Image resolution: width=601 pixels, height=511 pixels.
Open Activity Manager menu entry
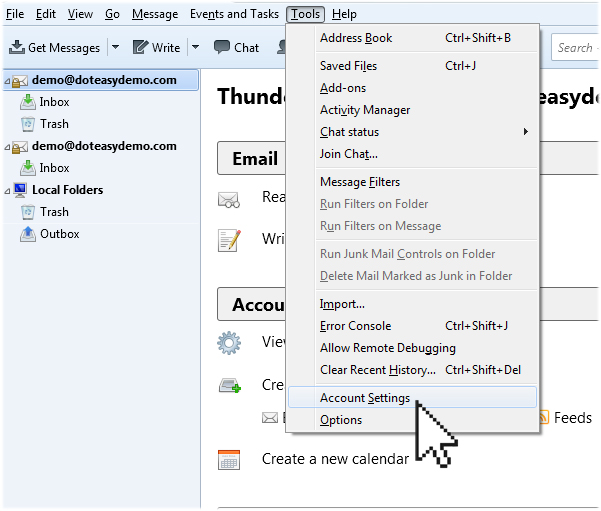point(412,110)
